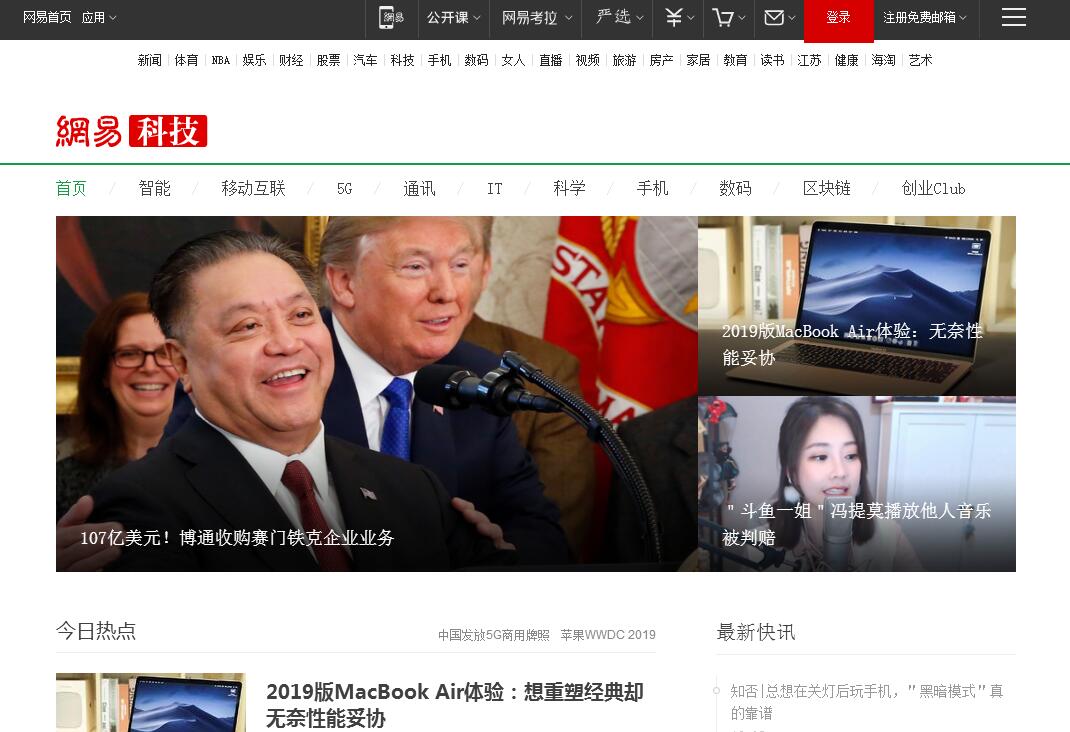This screenshot has width=1070, height=732.
Task: Select the 创业Club tab
Action: click(x=934, y=188)
